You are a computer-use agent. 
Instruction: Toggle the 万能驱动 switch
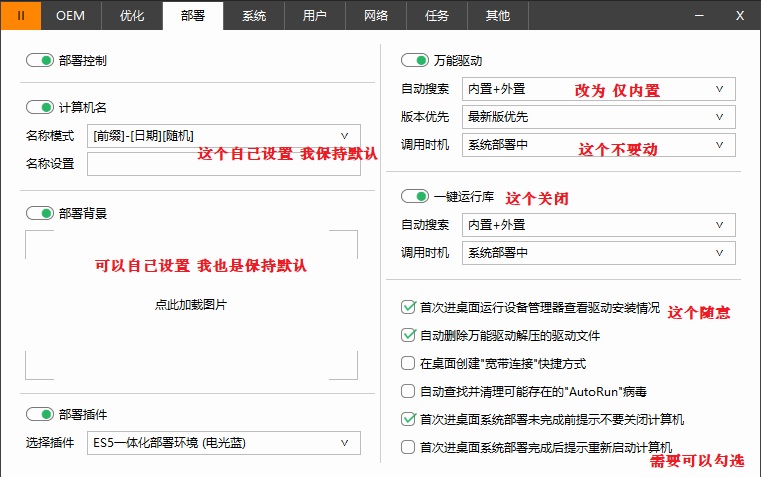coord(414,61)
